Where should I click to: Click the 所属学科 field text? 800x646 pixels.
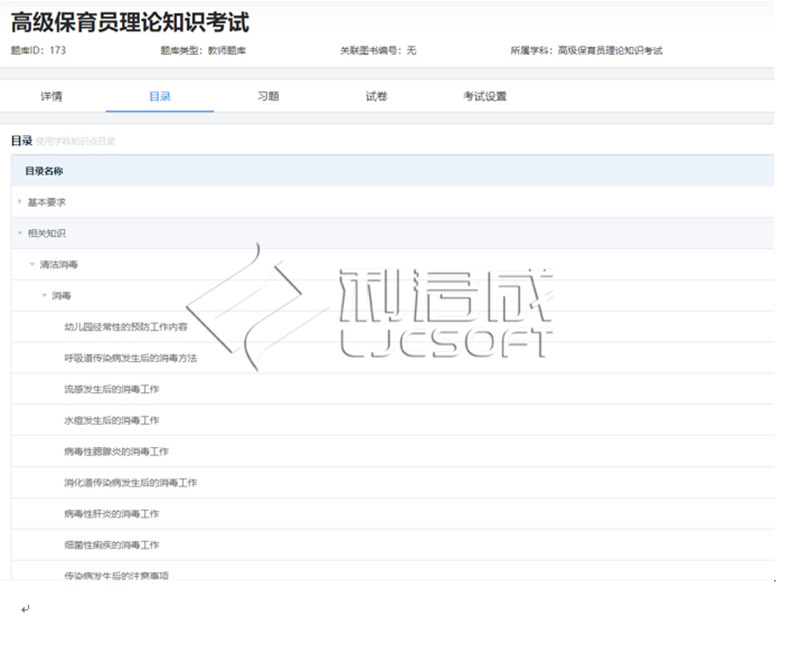(586, 51)
